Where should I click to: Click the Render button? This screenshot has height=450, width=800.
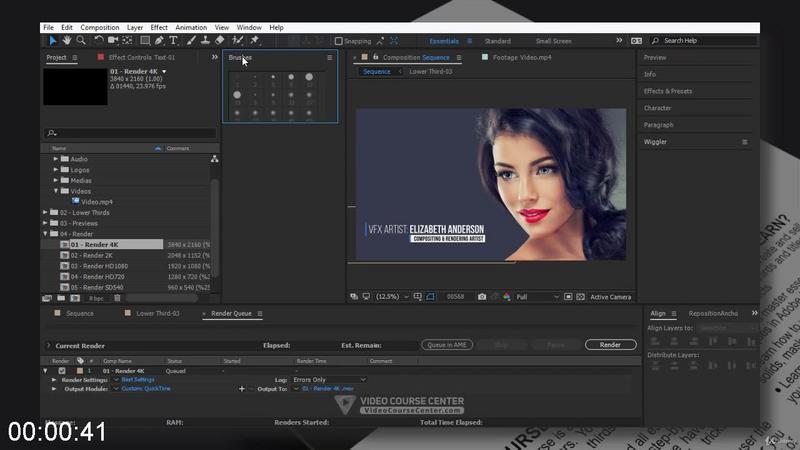point(610,345)
